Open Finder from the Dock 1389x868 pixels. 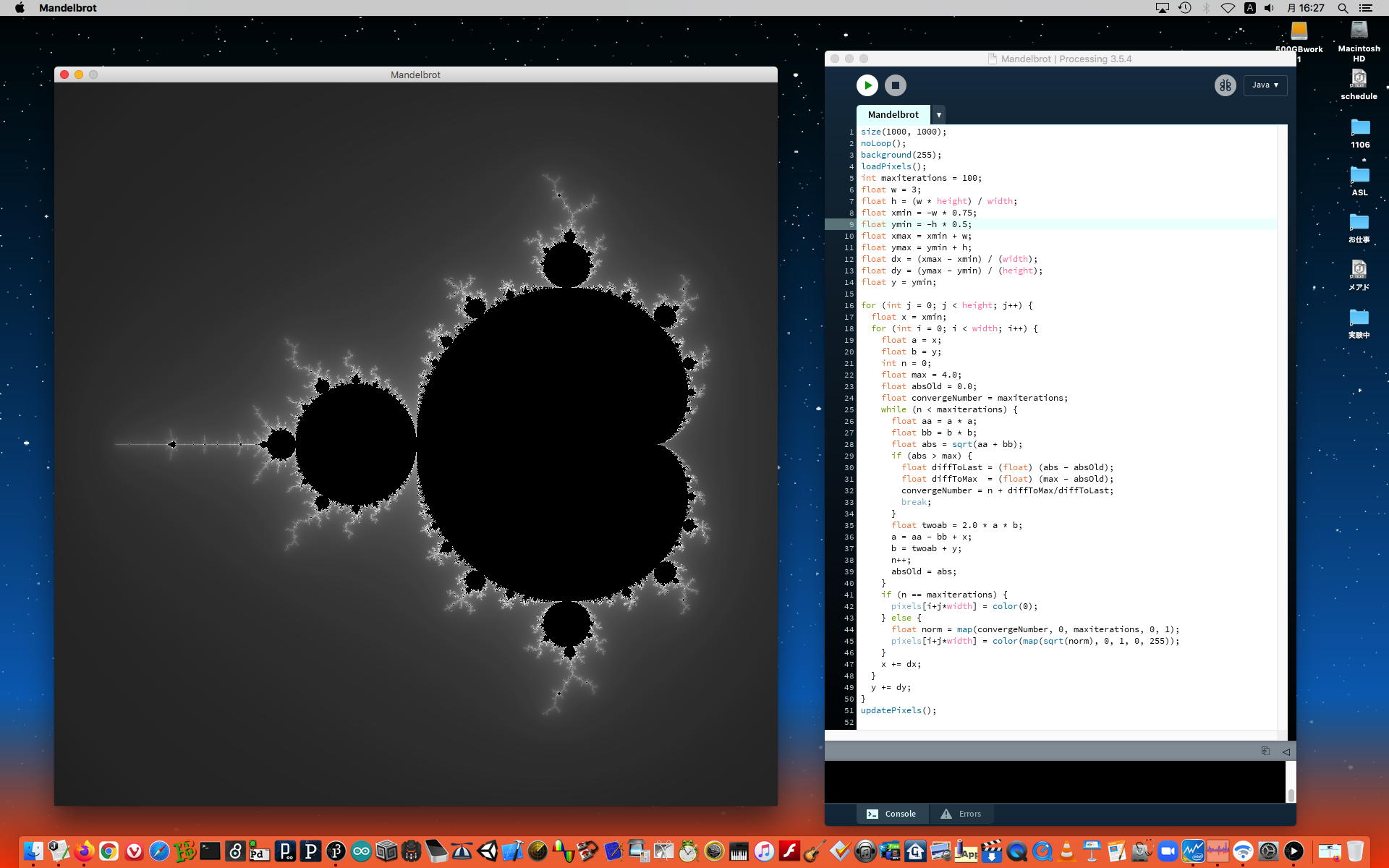point(33,851)
